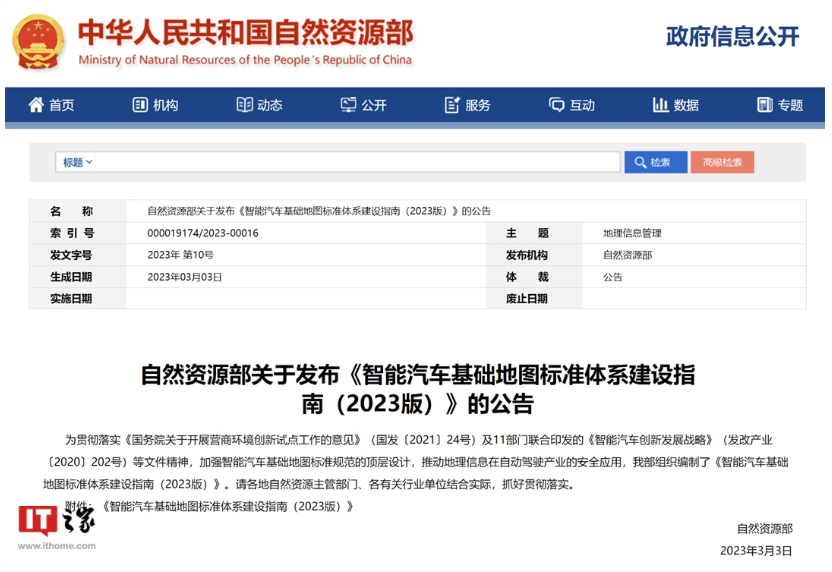Image resolution: width=832 pixels, height=572 pixels.
Task: Click the IT之家 watermark logo
Action: point(57,527)
